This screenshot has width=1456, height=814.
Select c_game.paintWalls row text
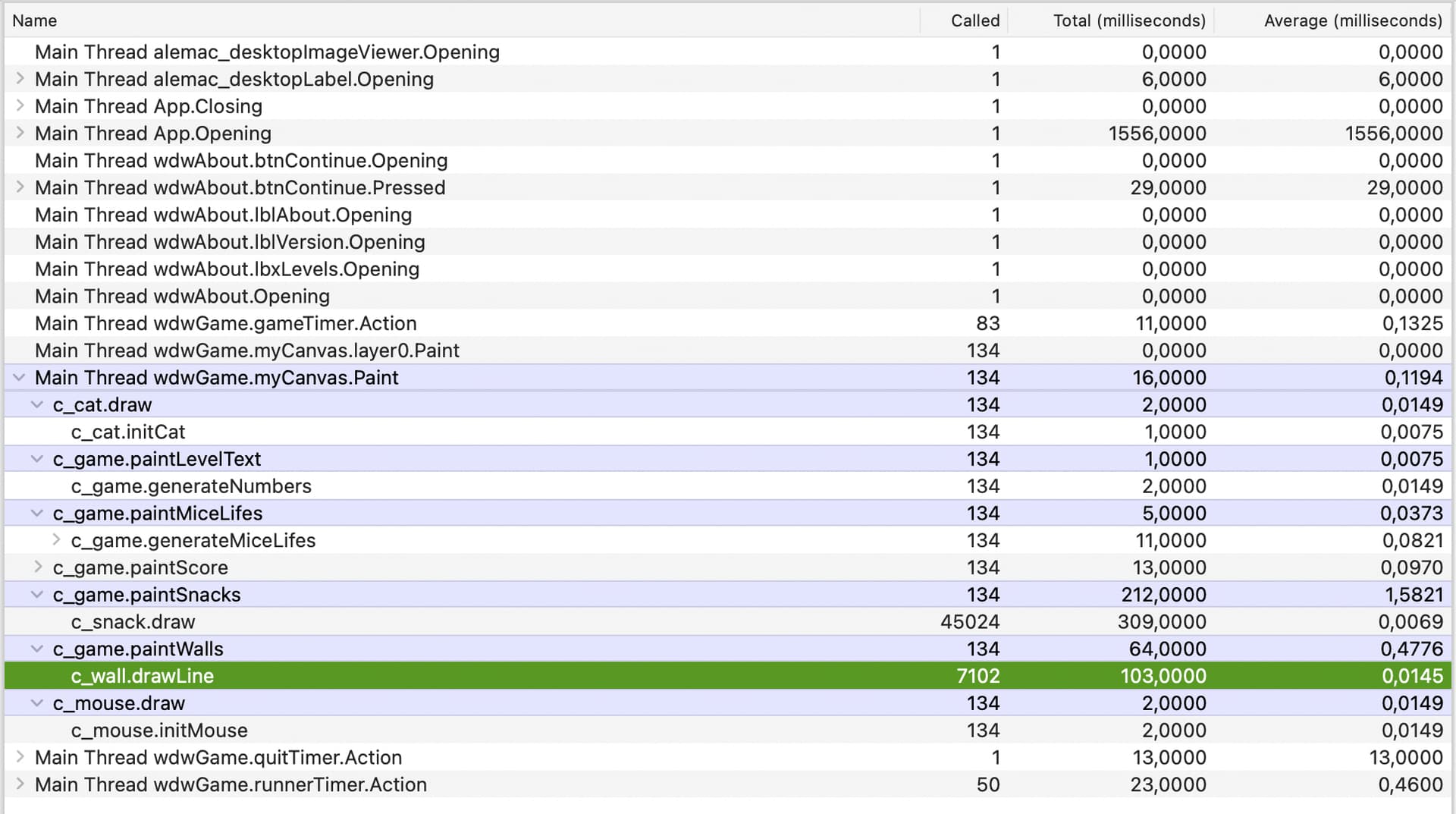coord(138,649)
